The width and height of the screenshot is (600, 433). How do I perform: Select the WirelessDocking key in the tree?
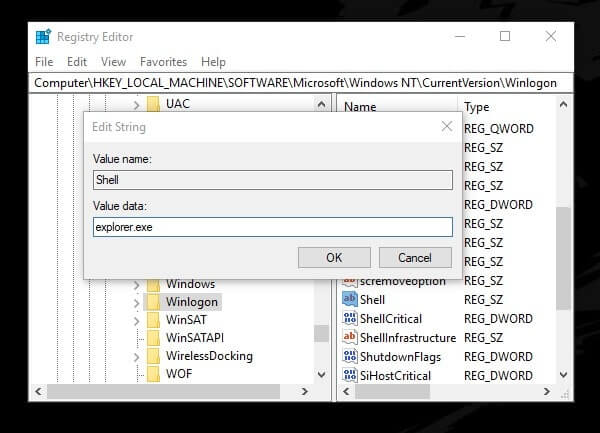209,356
